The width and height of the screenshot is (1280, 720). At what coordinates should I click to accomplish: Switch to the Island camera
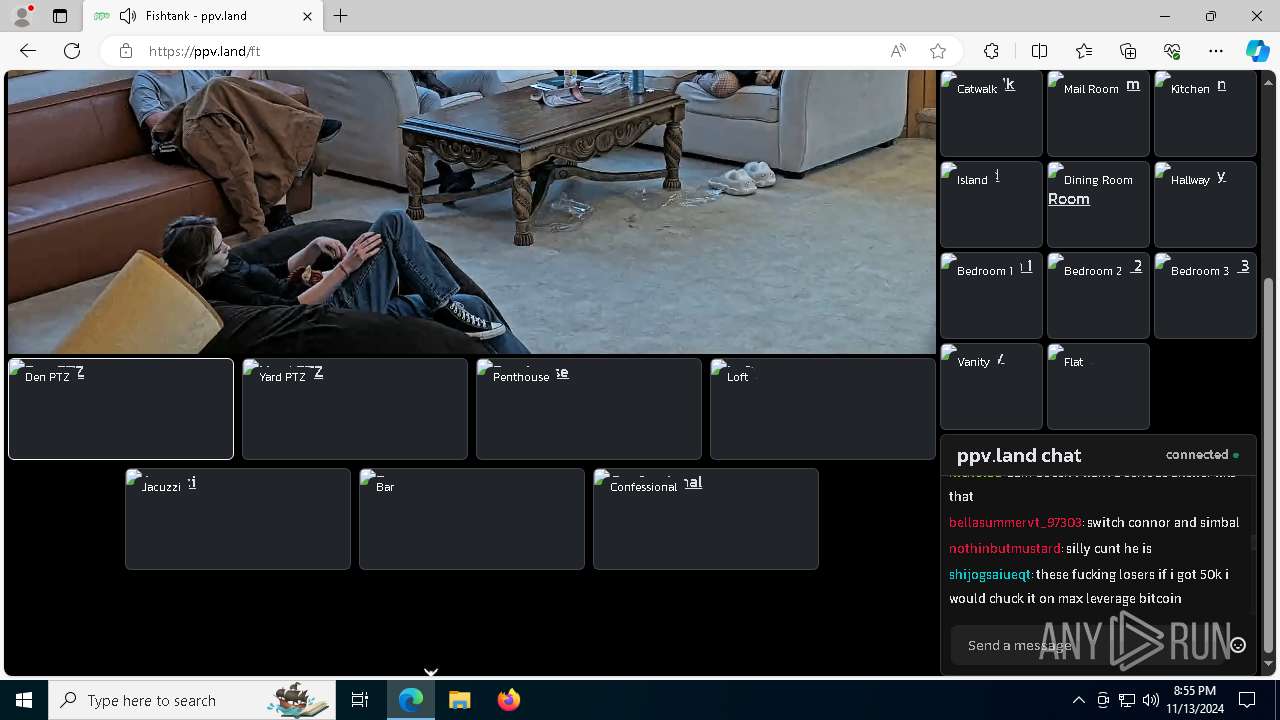pyautogui.click(x=991, y=204)
